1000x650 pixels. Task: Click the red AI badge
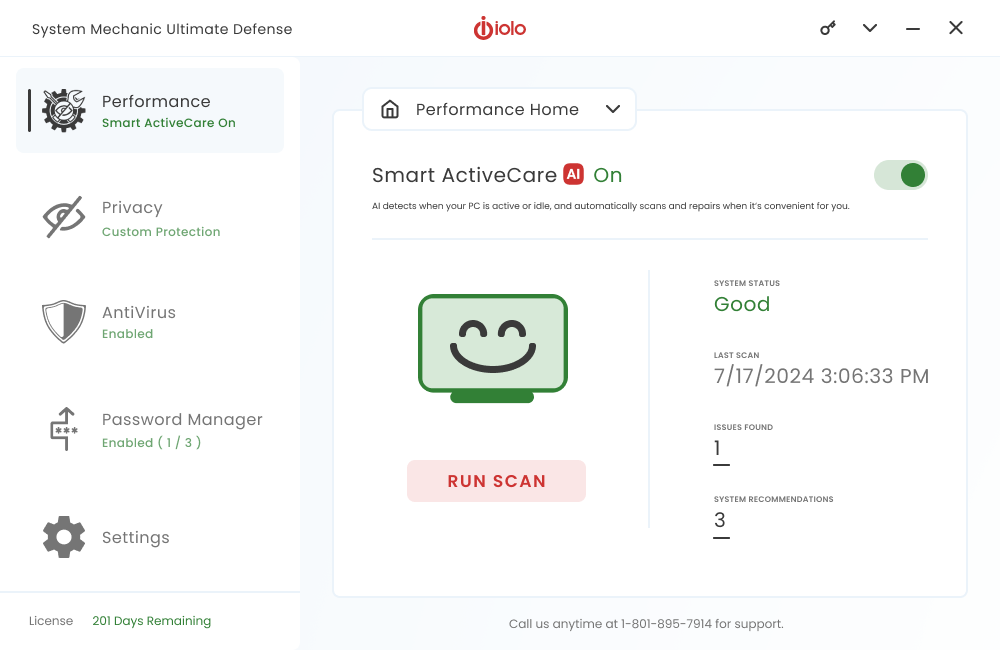(x=573, y=174)
